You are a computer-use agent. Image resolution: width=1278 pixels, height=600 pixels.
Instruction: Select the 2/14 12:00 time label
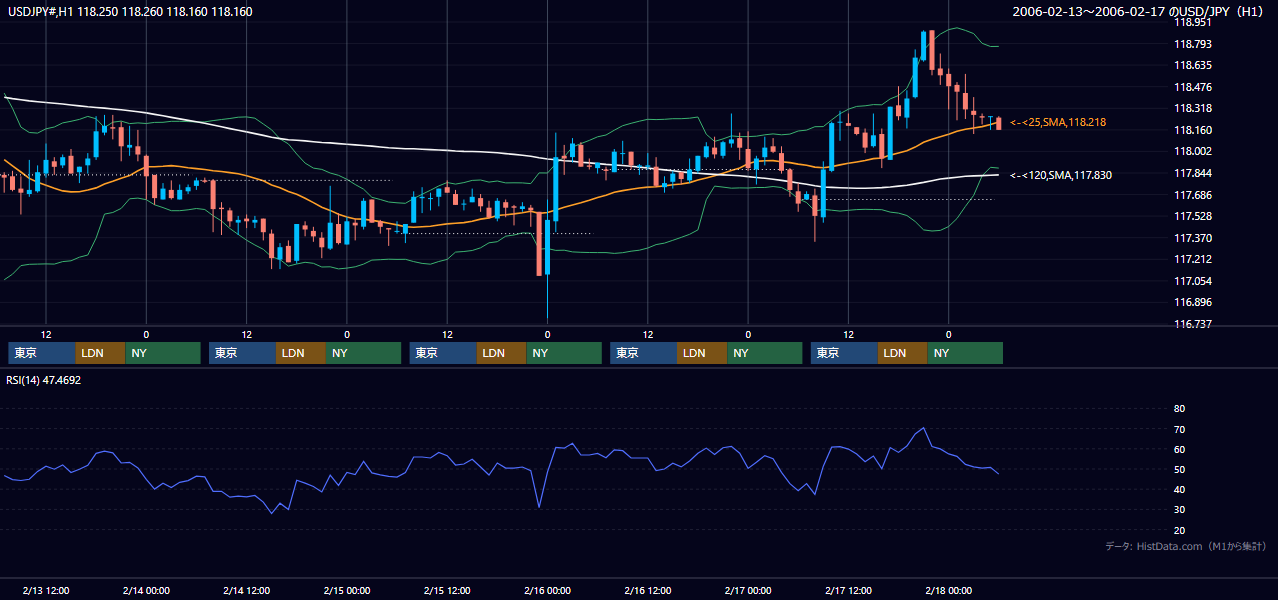point(246,590)
